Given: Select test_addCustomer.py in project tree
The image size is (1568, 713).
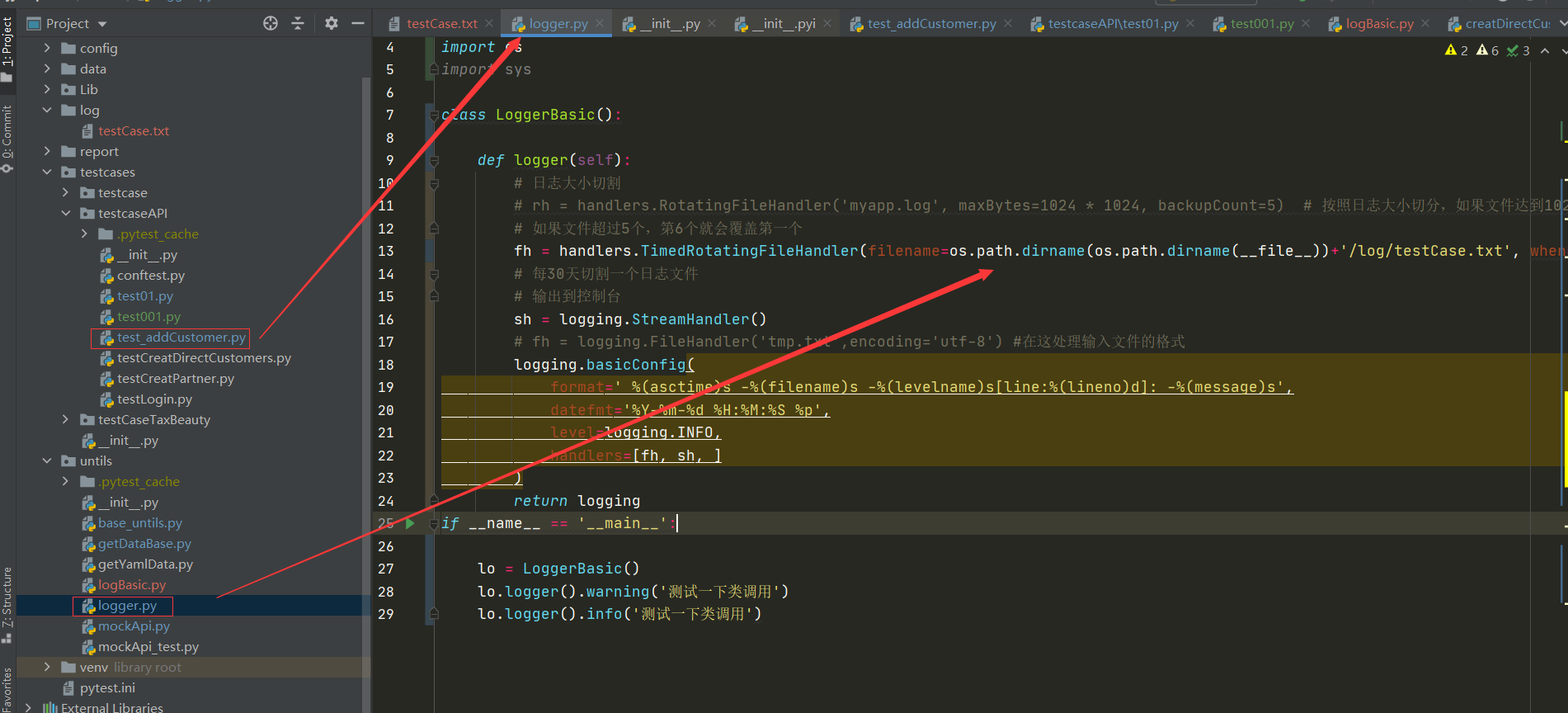Looking at the screenshot, I should [x=181, y=337].
